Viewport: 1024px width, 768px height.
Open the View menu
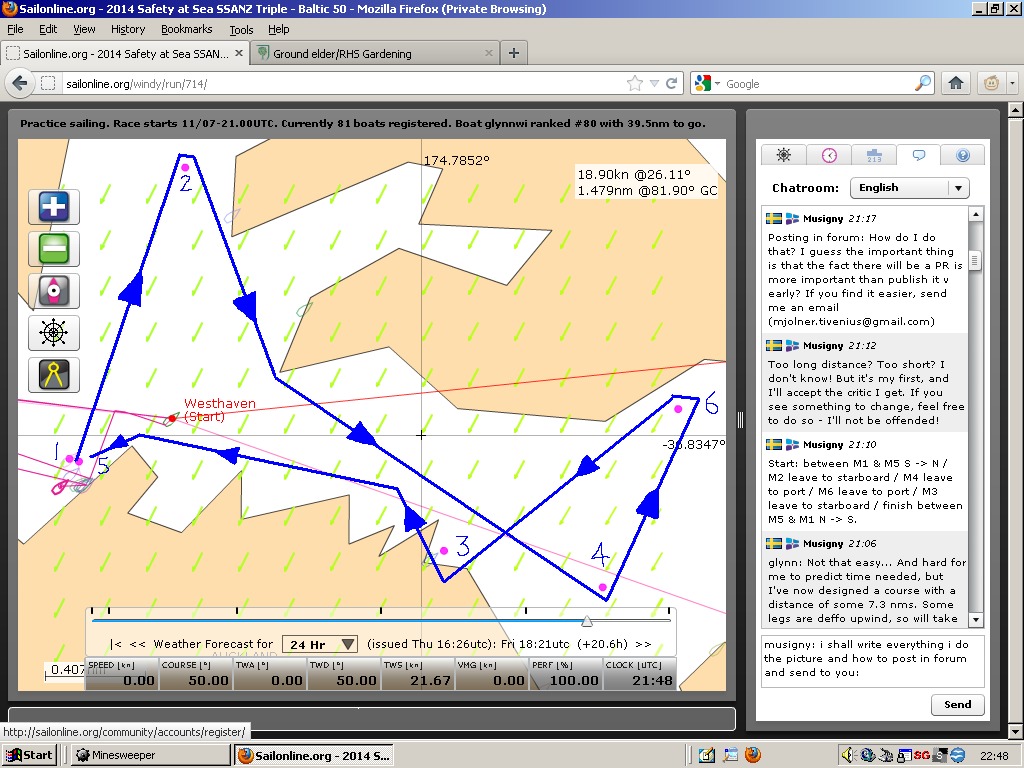point(84,29)
